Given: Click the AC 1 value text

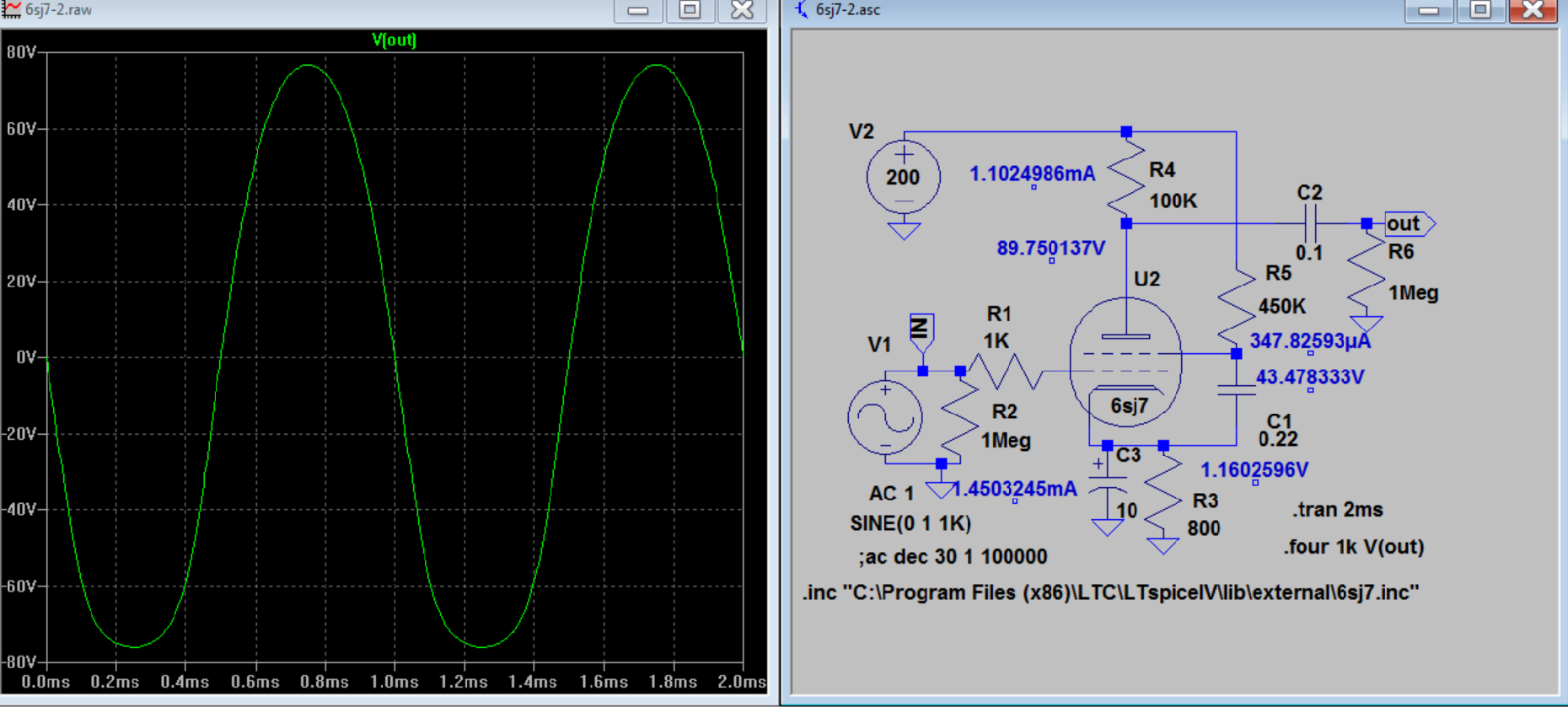Looking at the screenshot, I should coord(891,493).
